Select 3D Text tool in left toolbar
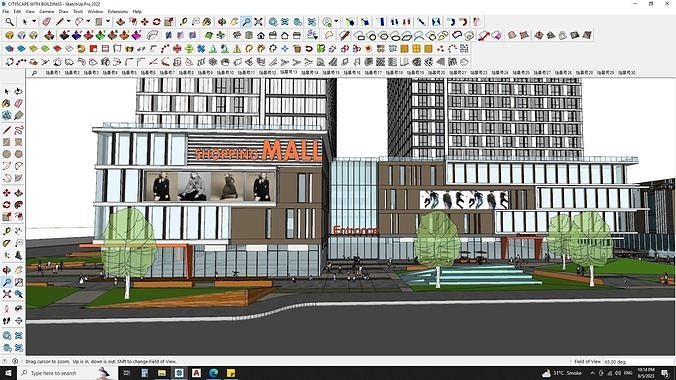 19,255
